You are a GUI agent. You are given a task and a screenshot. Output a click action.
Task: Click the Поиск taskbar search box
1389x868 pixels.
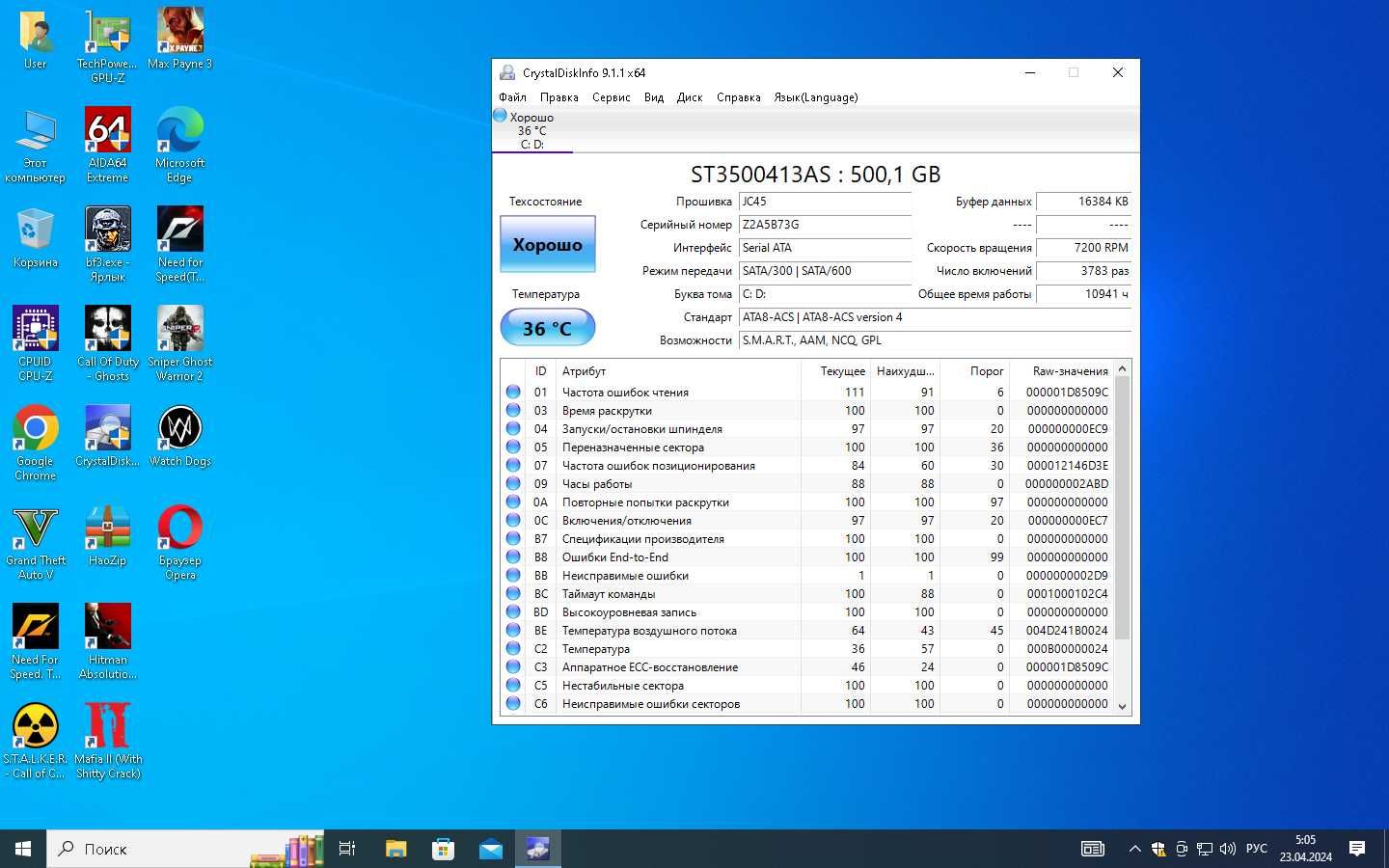pyautogui.click(x=185, y=849)
